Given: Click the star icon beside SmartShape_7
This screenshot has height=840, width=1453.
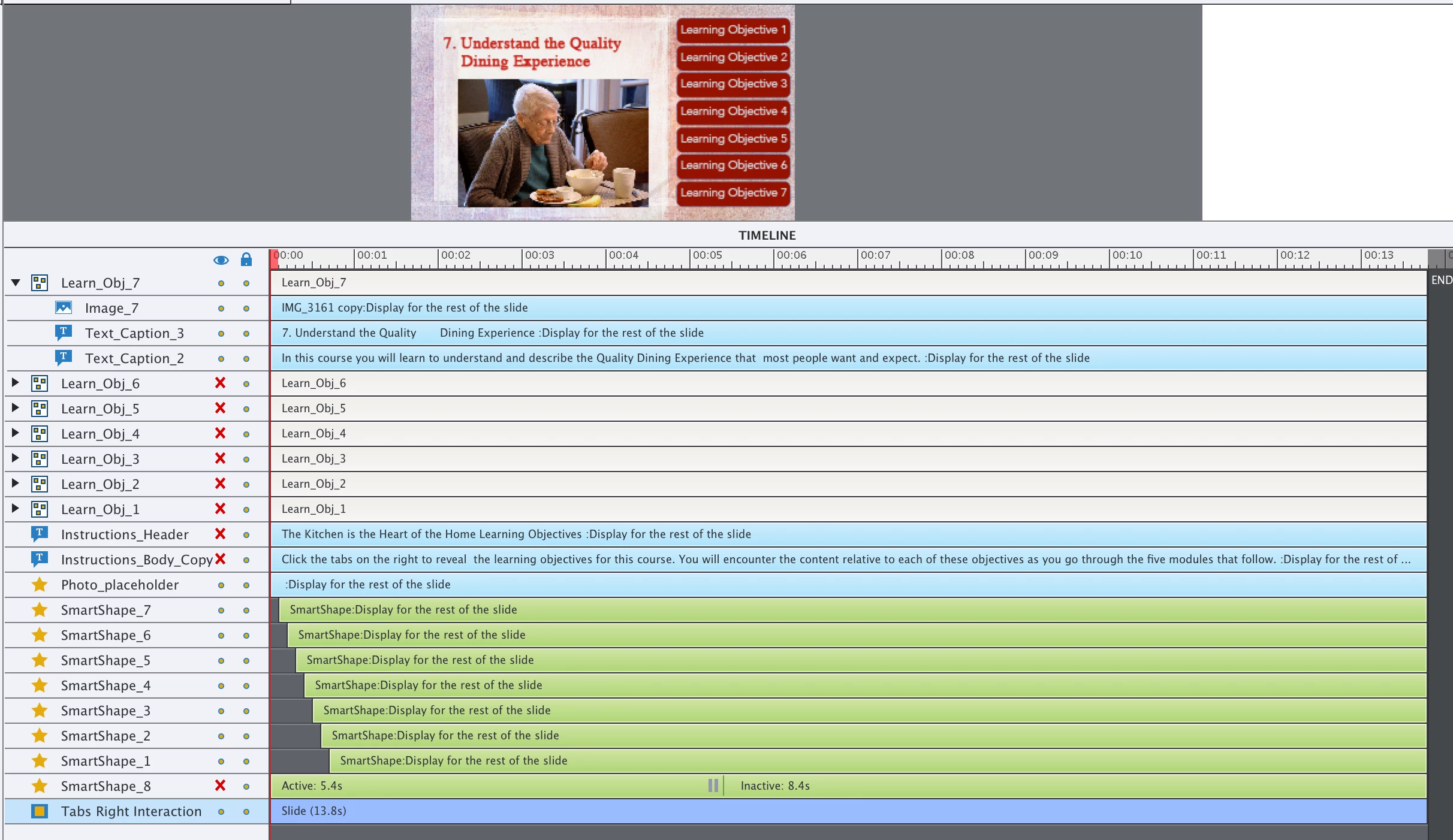Looking at the screenshot, I should 40,610.
